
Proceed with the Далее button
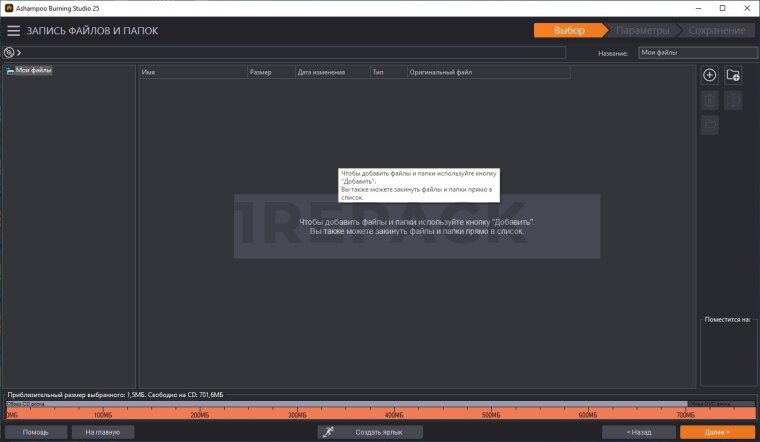point(717,432)
